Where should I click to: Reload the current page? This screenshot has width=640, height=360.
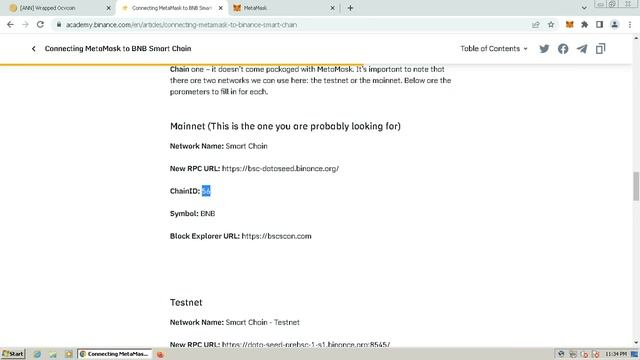[x=40, y=24]
